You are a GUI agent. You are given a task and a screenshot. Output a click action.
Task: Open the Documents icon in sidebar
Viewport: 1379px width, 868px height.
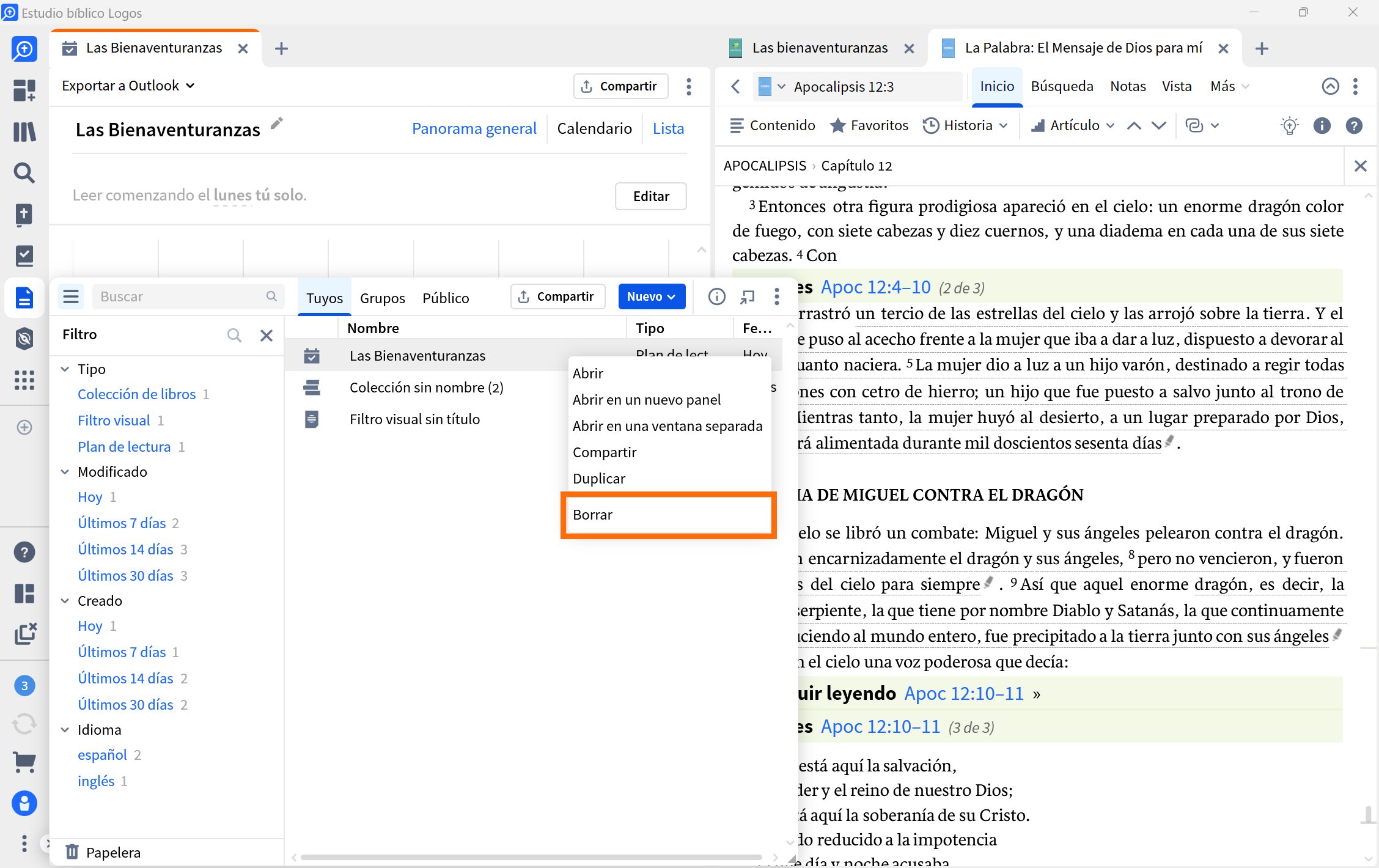click(24, 298)
